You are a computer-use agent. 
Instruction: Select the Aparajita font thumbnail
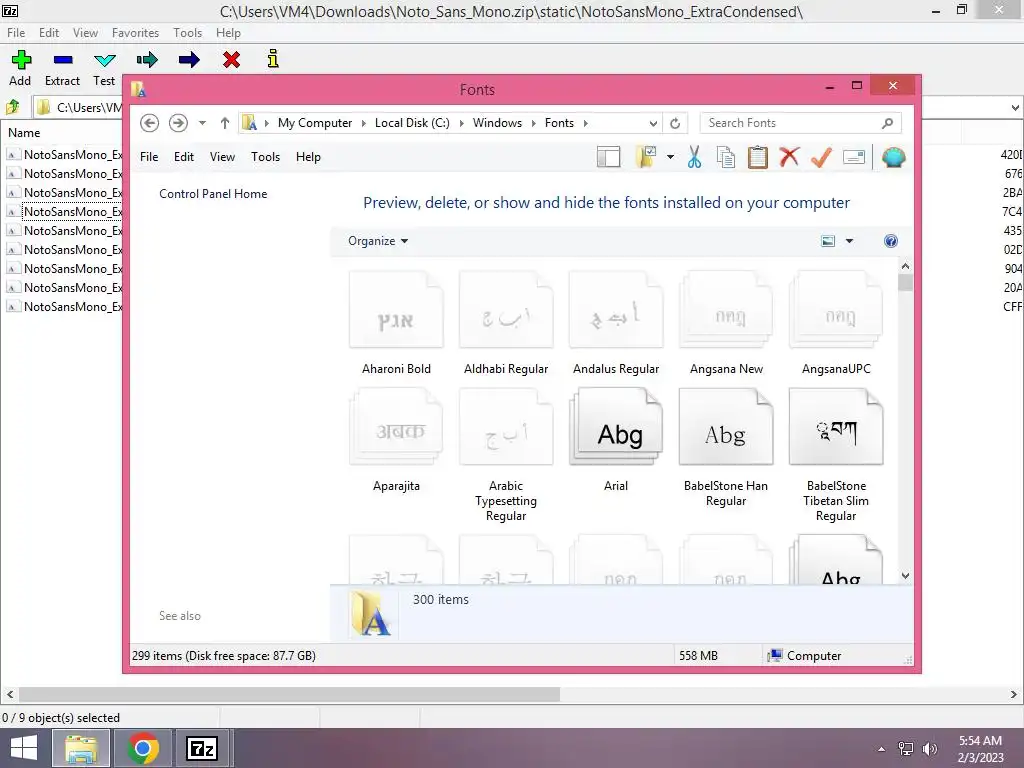click(396, 426)
